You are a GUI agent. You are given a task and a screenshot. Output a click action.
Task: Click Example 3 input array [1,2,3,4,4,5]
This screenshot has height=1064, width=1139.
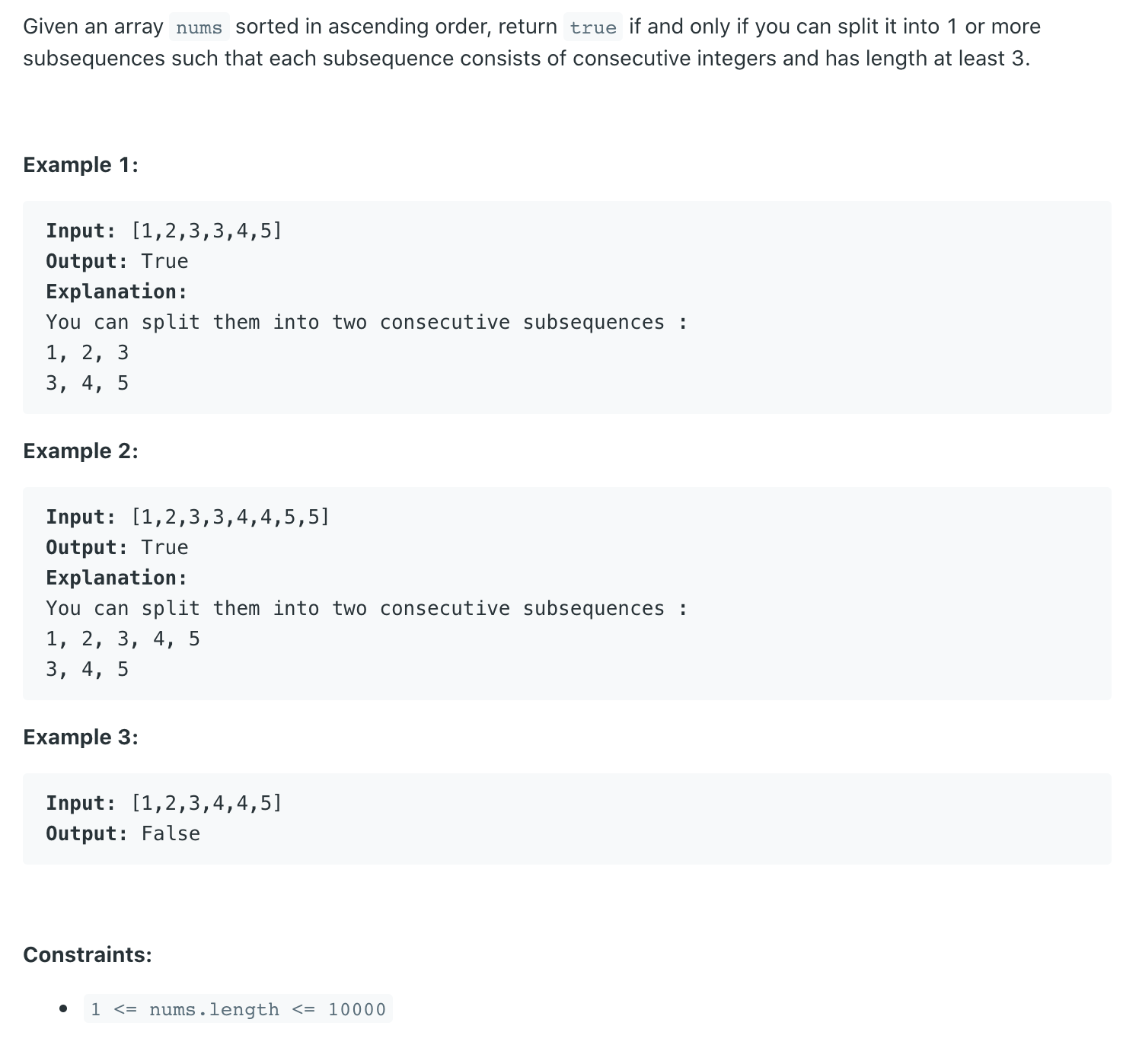pos(206,803)
